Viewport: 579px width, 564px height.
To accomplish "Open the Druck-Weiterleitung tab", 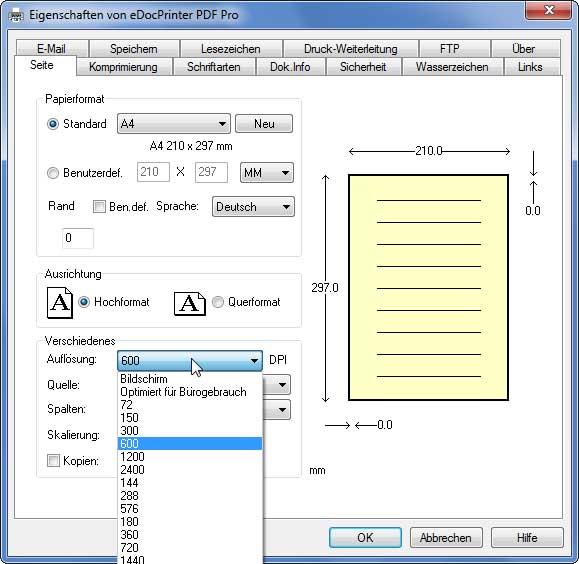I will [x=351, y=49].
